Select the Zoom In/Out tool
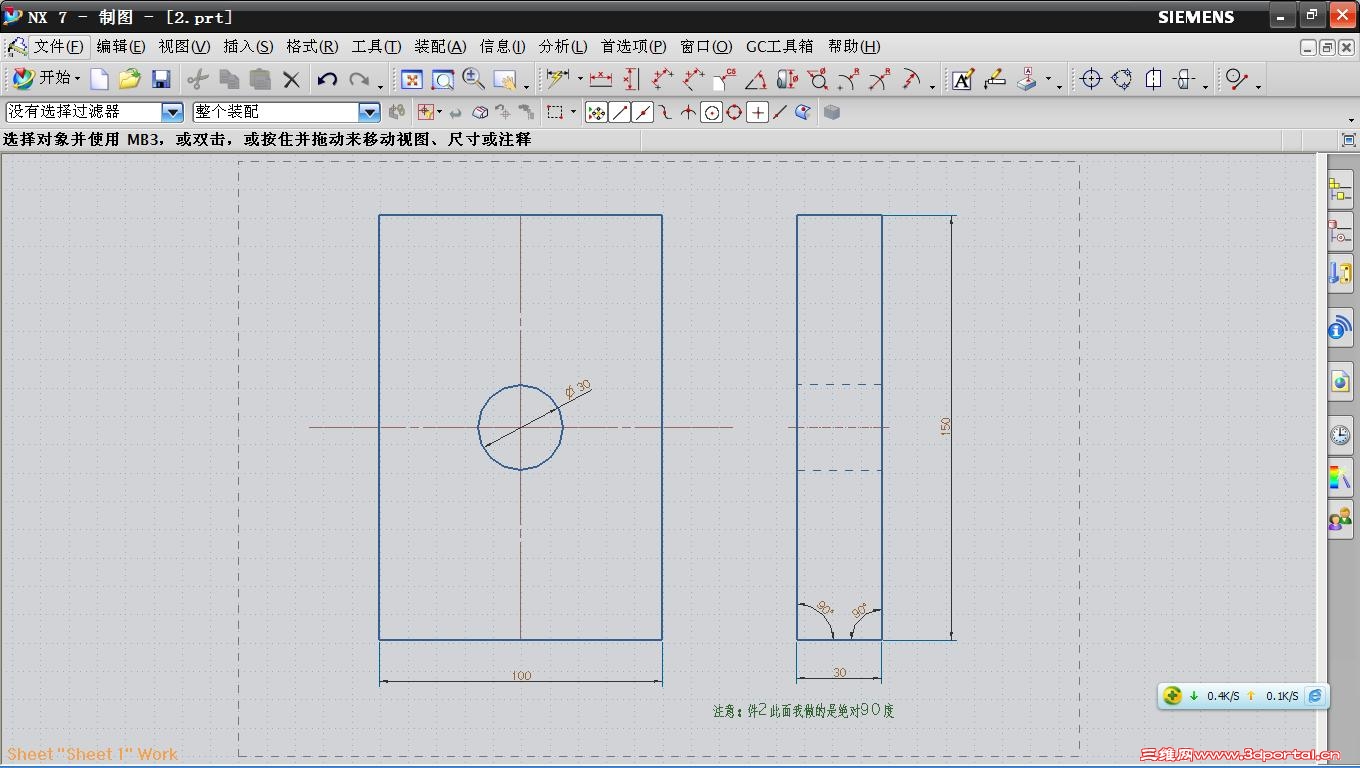 pyautogui.click(x=474, y=79)
